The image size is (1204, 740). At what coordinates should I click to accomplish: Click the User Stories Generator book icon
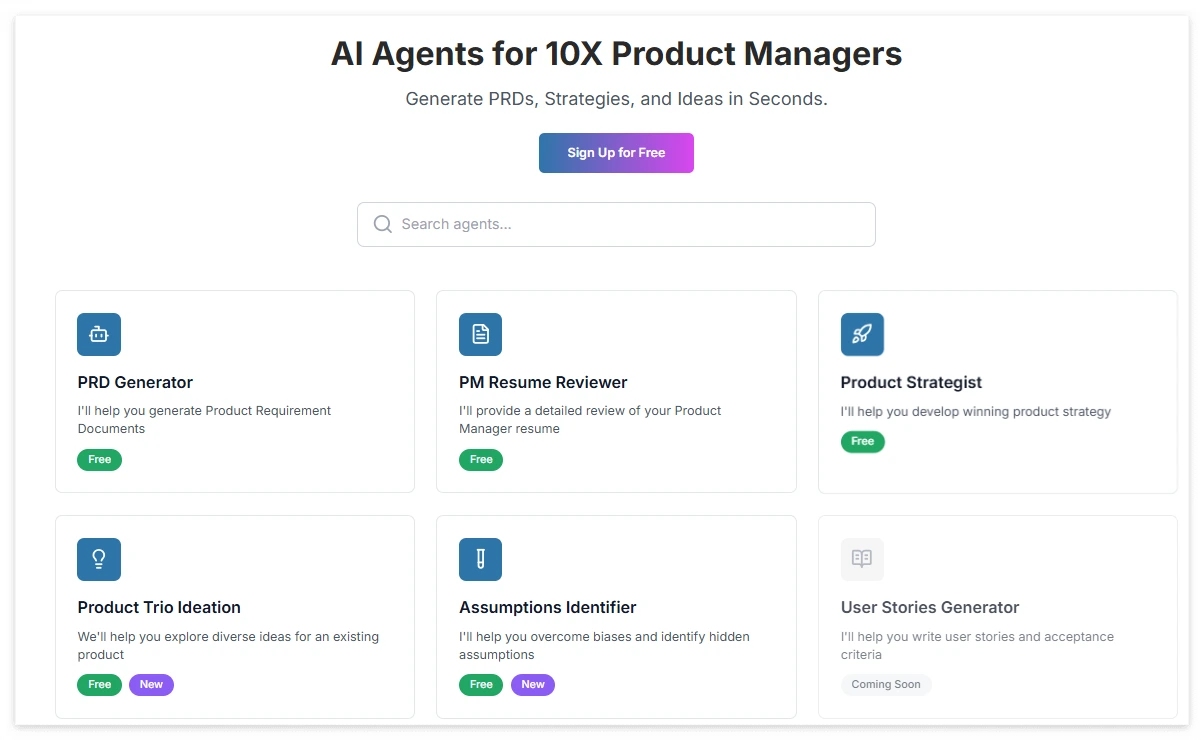(x=862, y=559)
